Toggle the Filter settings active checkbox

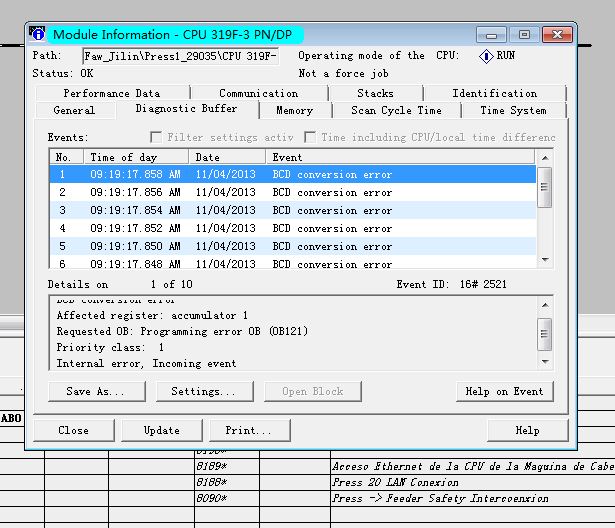(156, 137)
